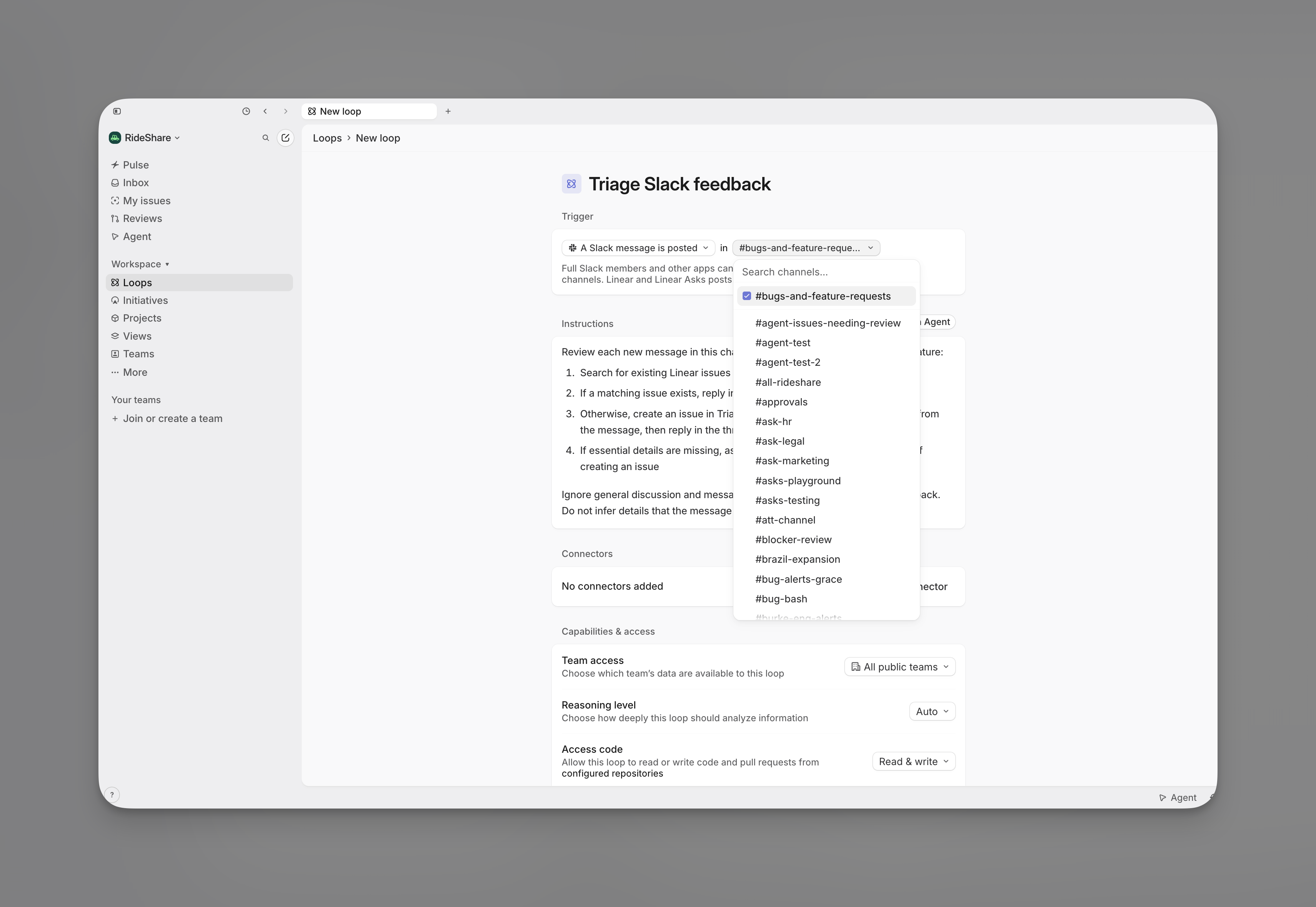Select #all-rideshare channel

click(826, 382)
